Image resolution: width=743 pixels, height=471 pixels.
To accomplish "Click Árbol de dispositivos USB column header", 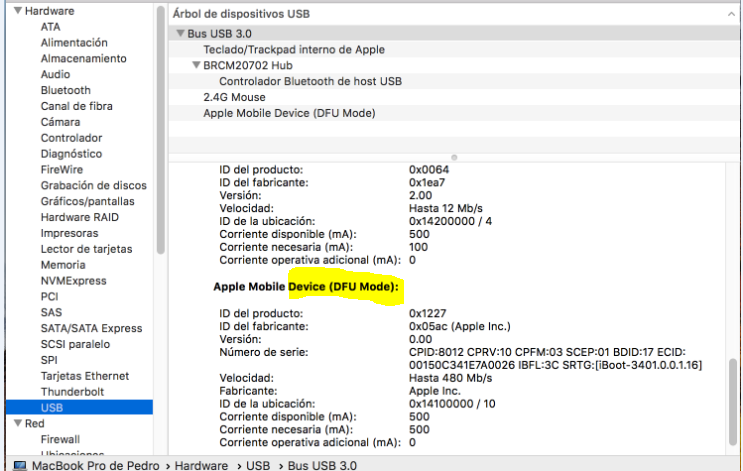I will click(241, 14).
